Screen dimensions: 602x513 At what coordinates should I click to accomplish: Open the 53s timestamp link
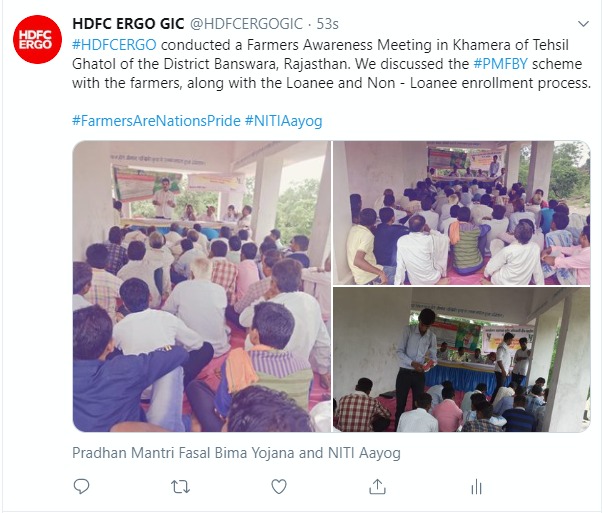327,24
